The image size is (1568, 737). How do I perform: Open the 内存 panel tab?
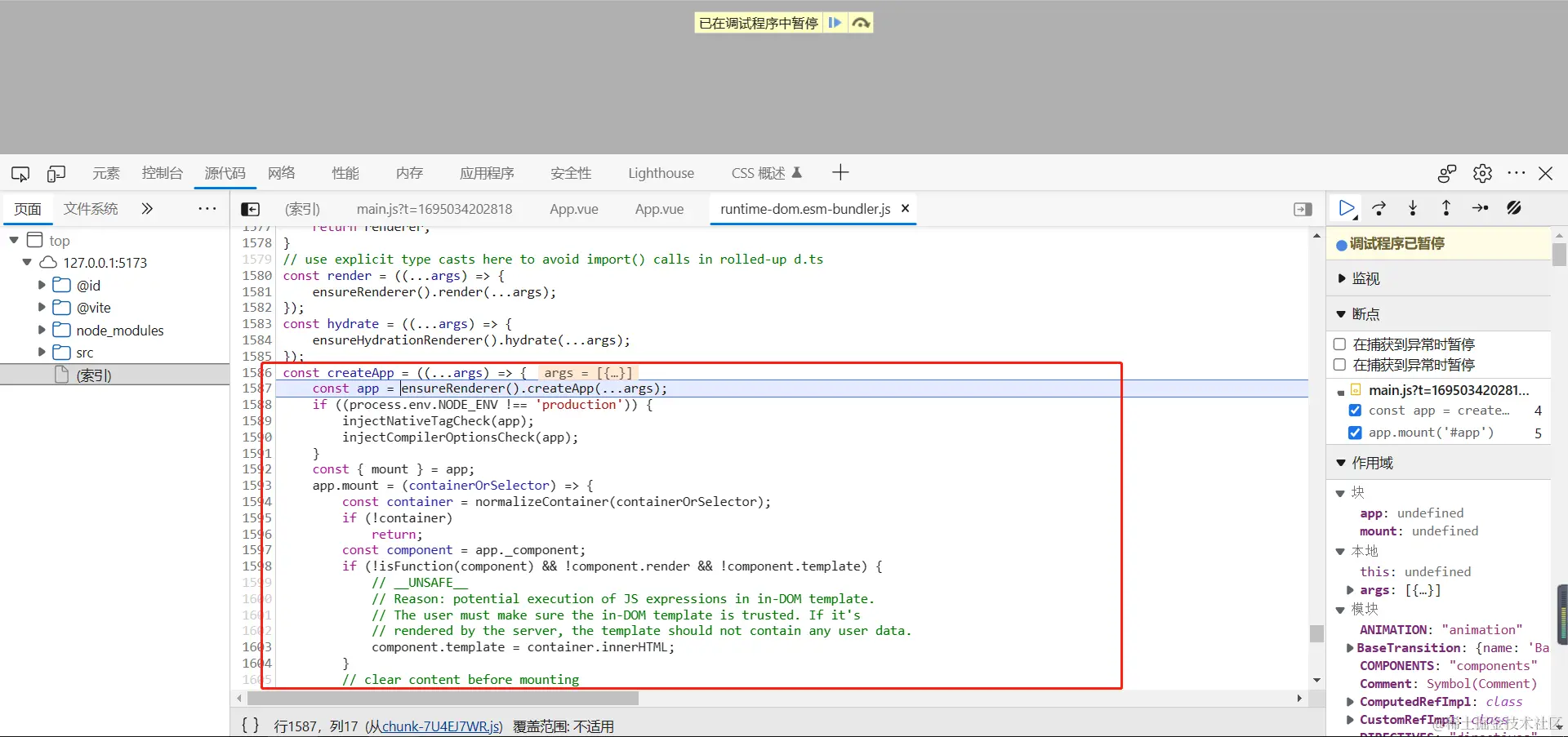click(410, 173)
